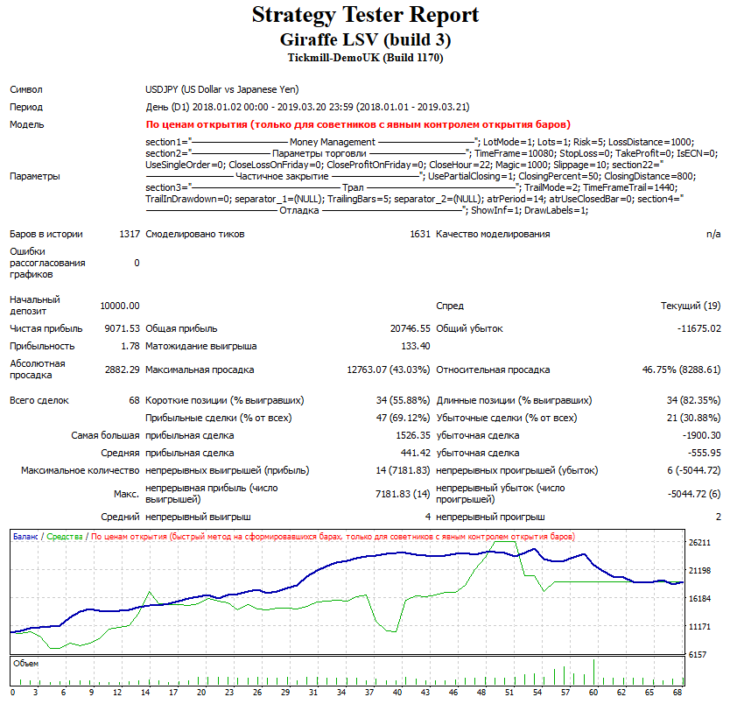This screenshot has width=730, height=704.
Task: Click relative drawdown '46.75% (8288.61)'
Action: click(x=681, y=370)
